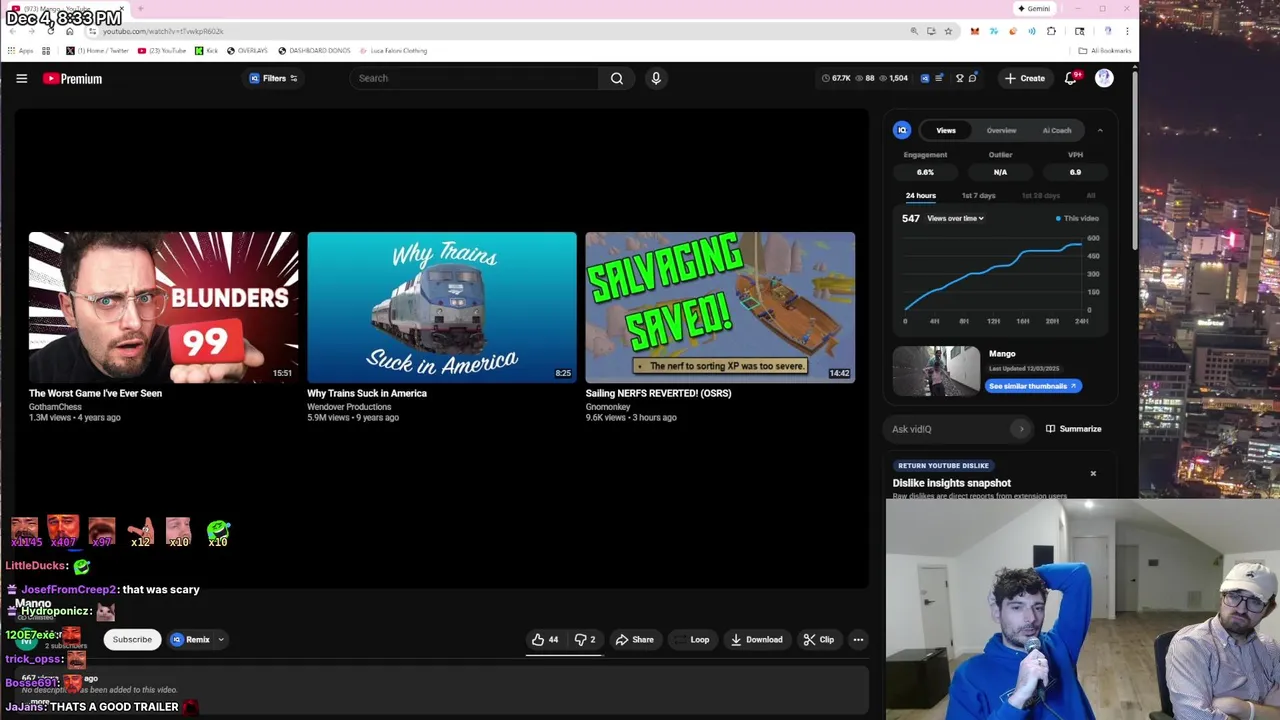Click the Subscribe button
The width and height of the screenshot is (1280, 720).
tap(132, 640)
